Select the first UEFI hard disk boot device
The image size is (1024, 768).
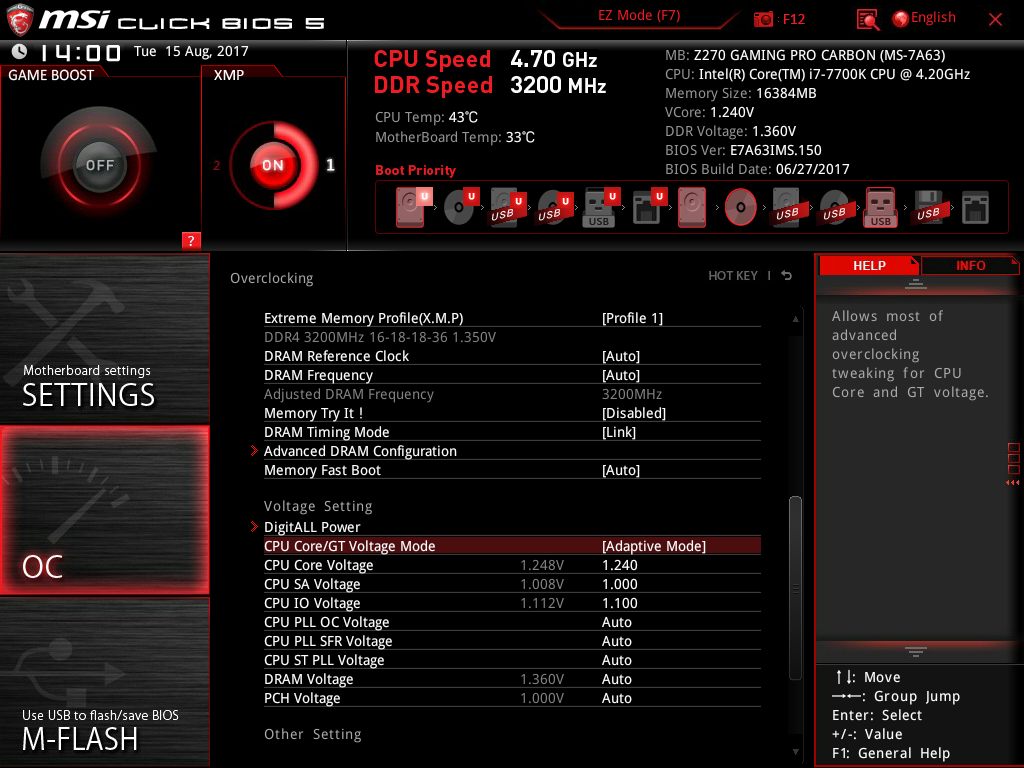(413, 207)
